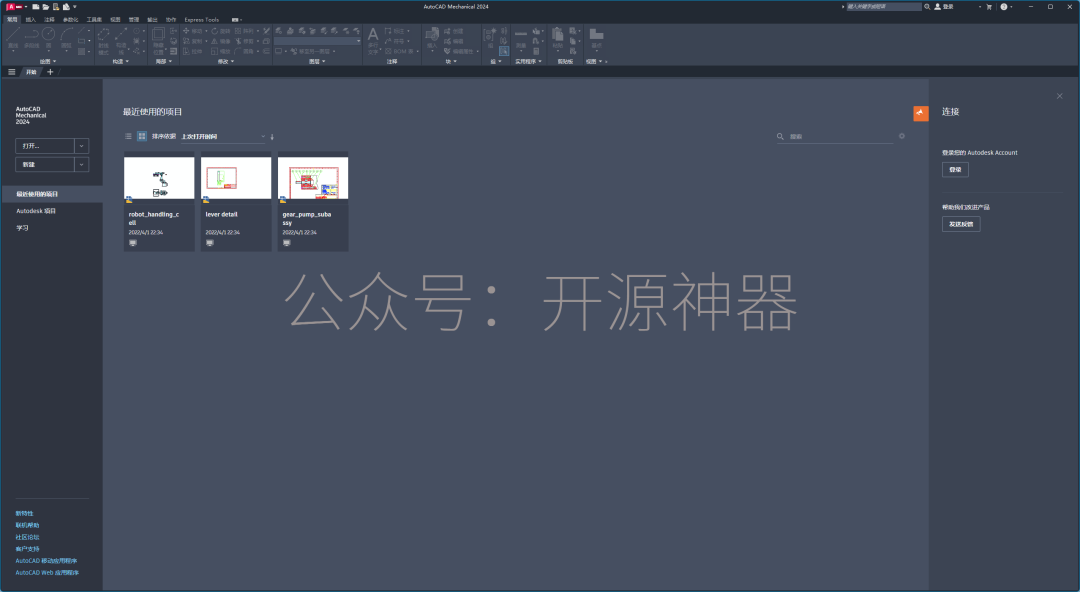Open the 新特性 (What's New) link

point(24,513)
